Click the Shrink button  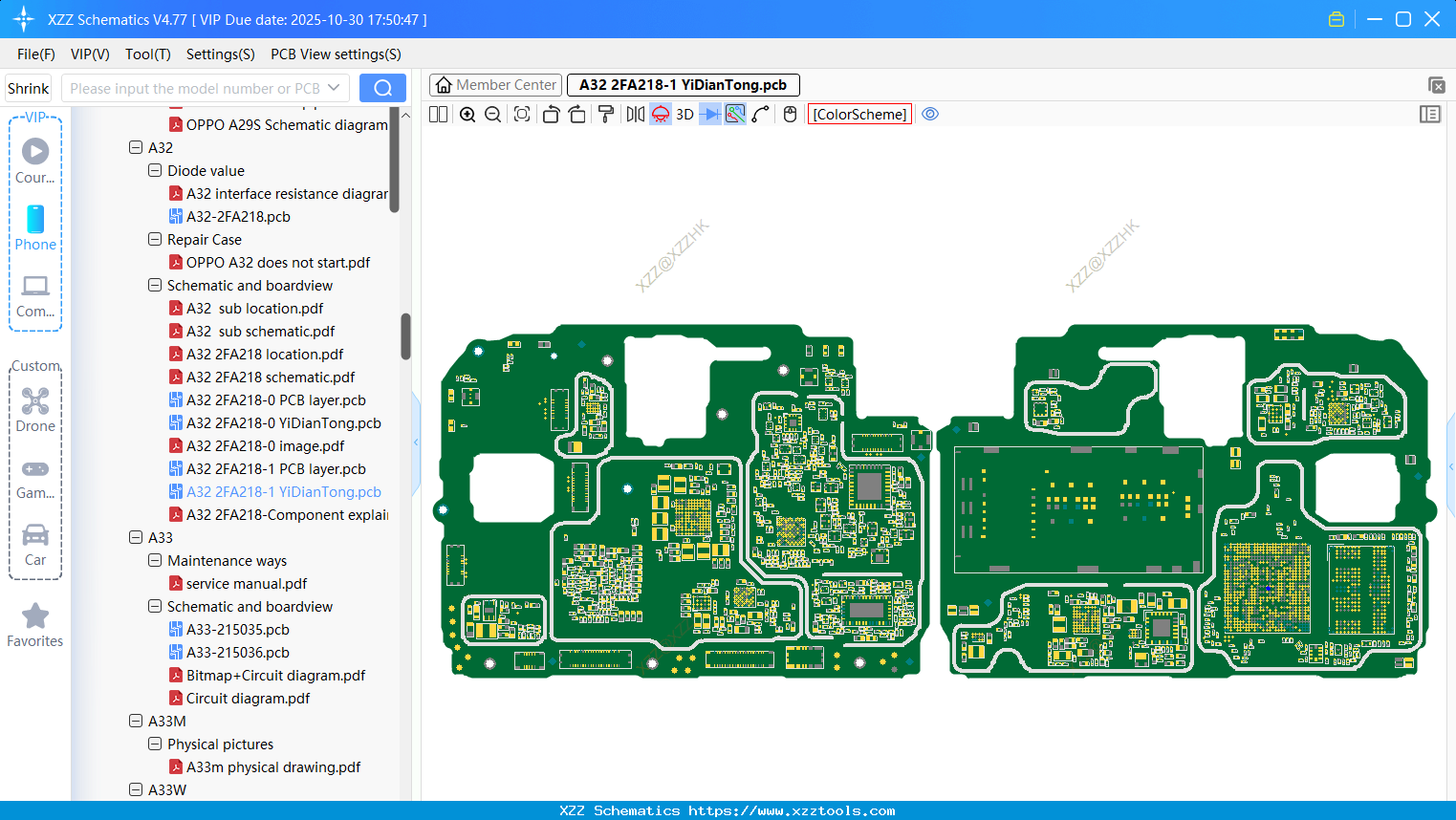pyautogui.click(x=28, y=87)
